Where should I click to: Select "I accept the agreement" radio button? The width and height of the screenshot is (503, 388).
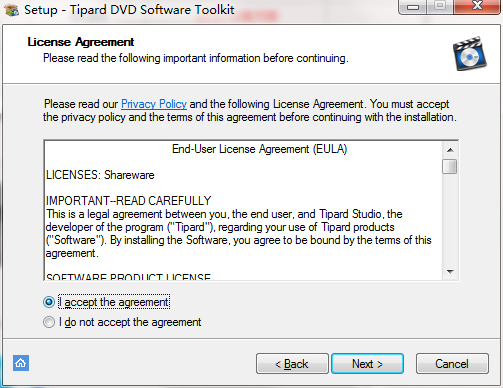tap(49, 302)
